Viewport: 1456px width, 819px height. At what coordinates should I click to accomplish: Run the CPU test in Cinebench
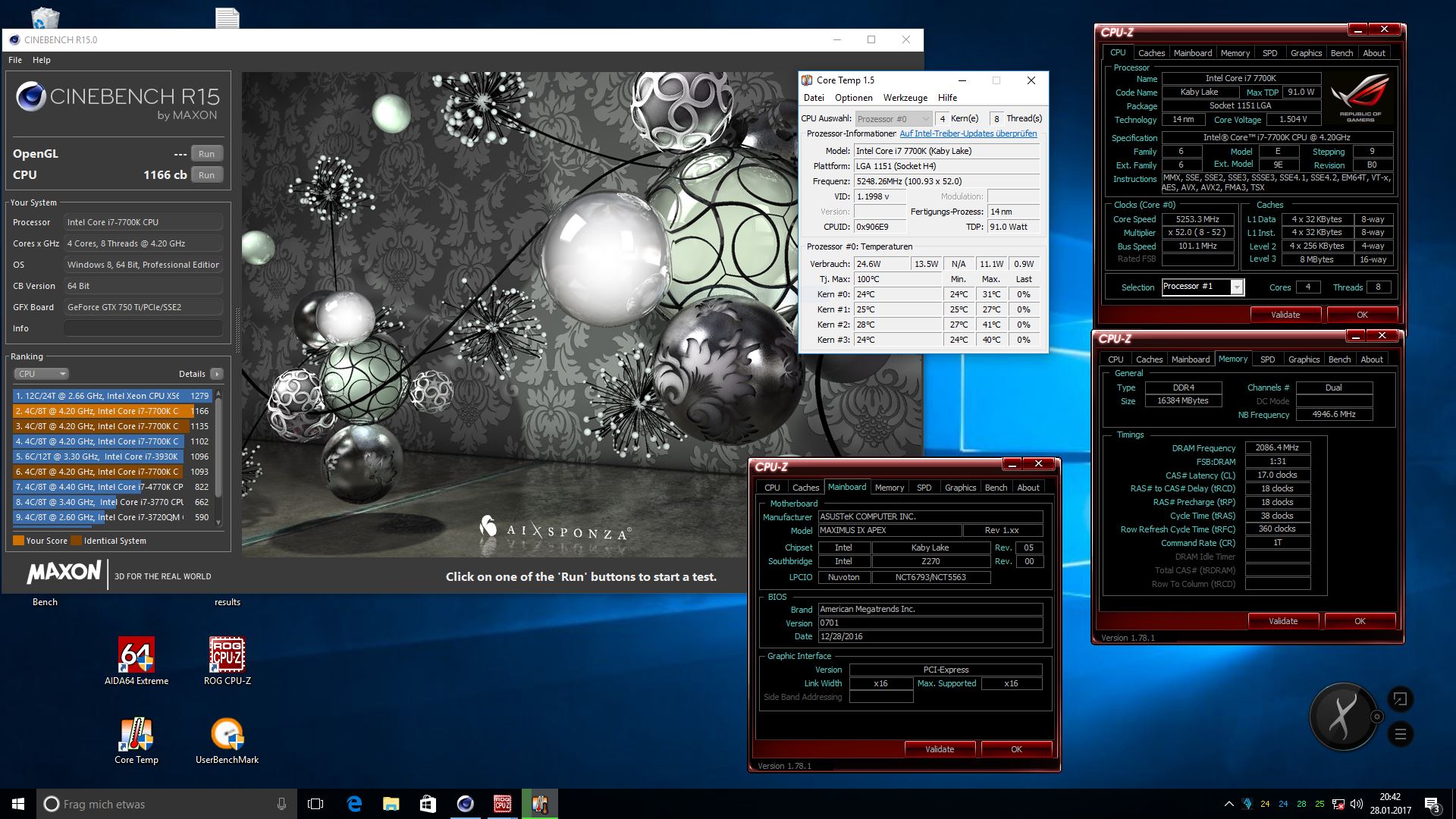tap(206, 175)
